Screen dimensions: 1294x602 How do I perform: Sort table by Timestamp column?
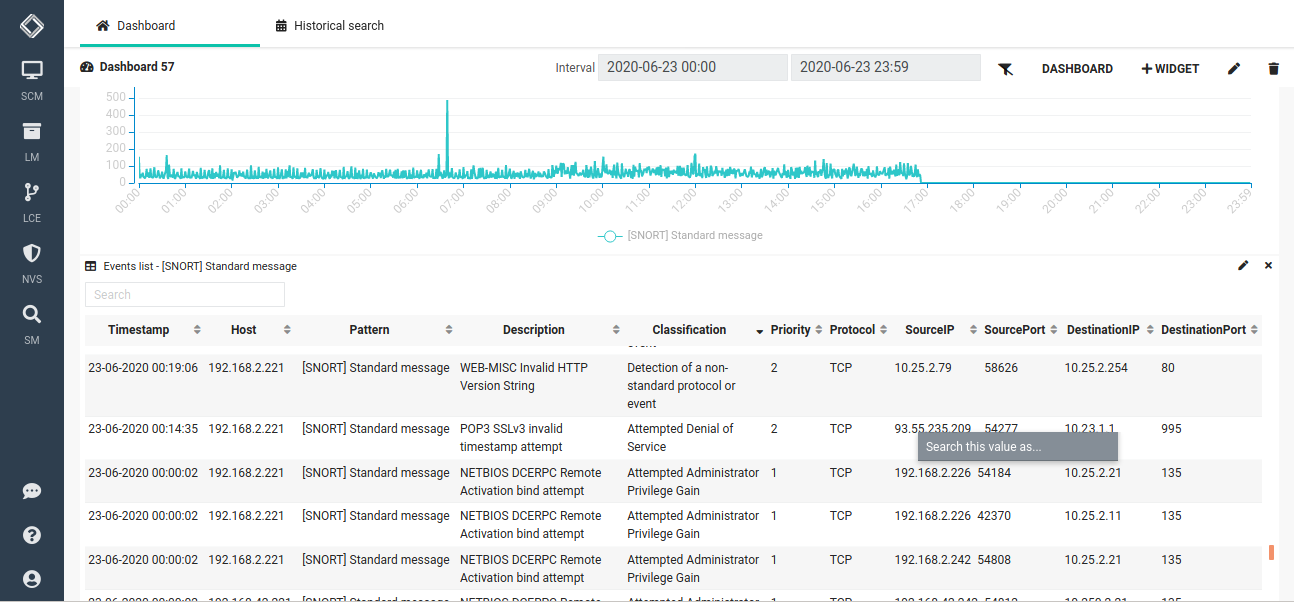pyautogui.click(x=197, y=330)
